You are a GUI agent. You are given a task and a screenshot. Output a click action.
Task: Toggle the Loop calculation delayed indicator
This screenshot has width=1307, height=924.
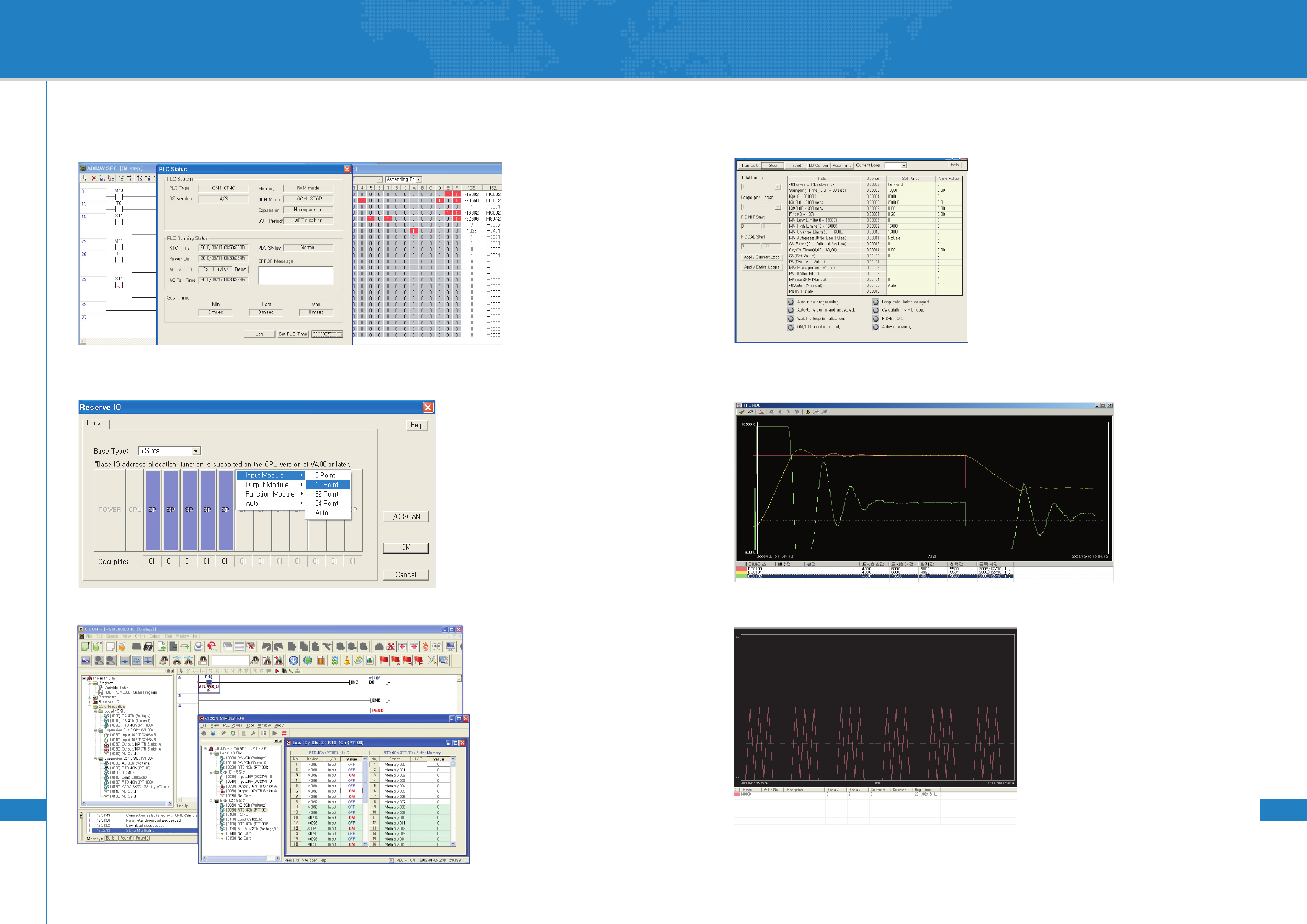pos(876,302)
